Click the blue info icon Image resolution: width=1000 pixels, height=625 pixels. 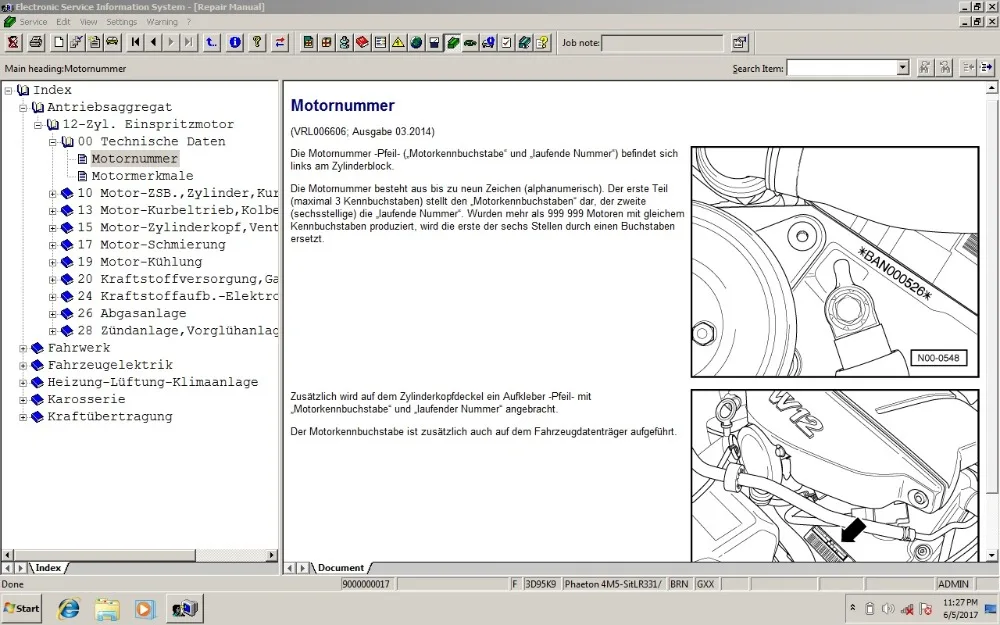point(235,42)
